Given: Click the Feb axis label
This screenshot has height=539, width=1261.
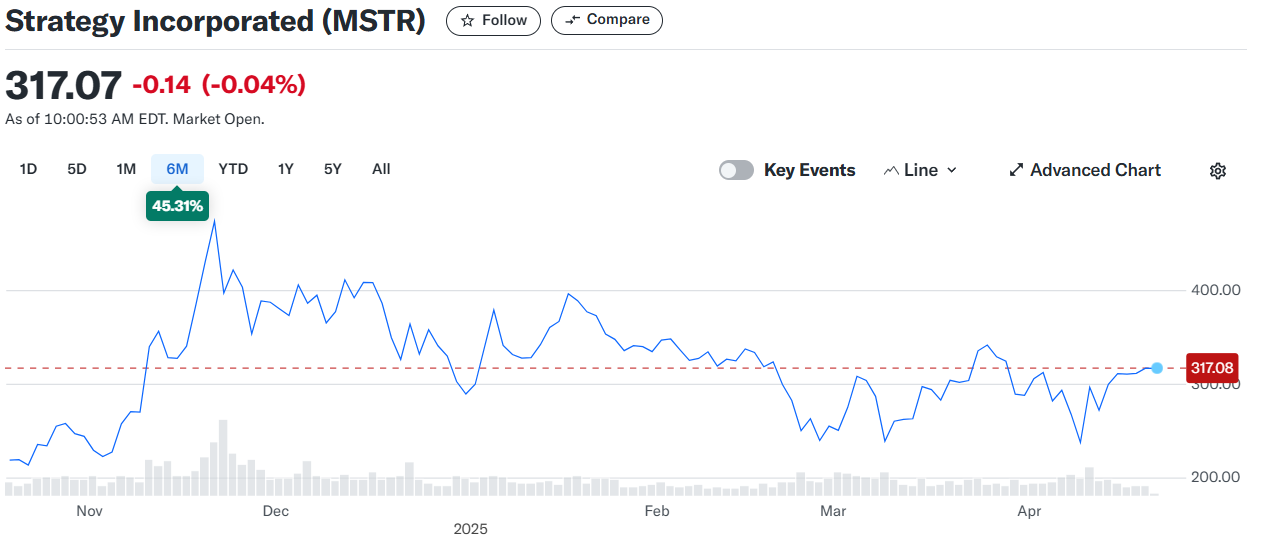Looking at the screenshot, I should [656, 511].
